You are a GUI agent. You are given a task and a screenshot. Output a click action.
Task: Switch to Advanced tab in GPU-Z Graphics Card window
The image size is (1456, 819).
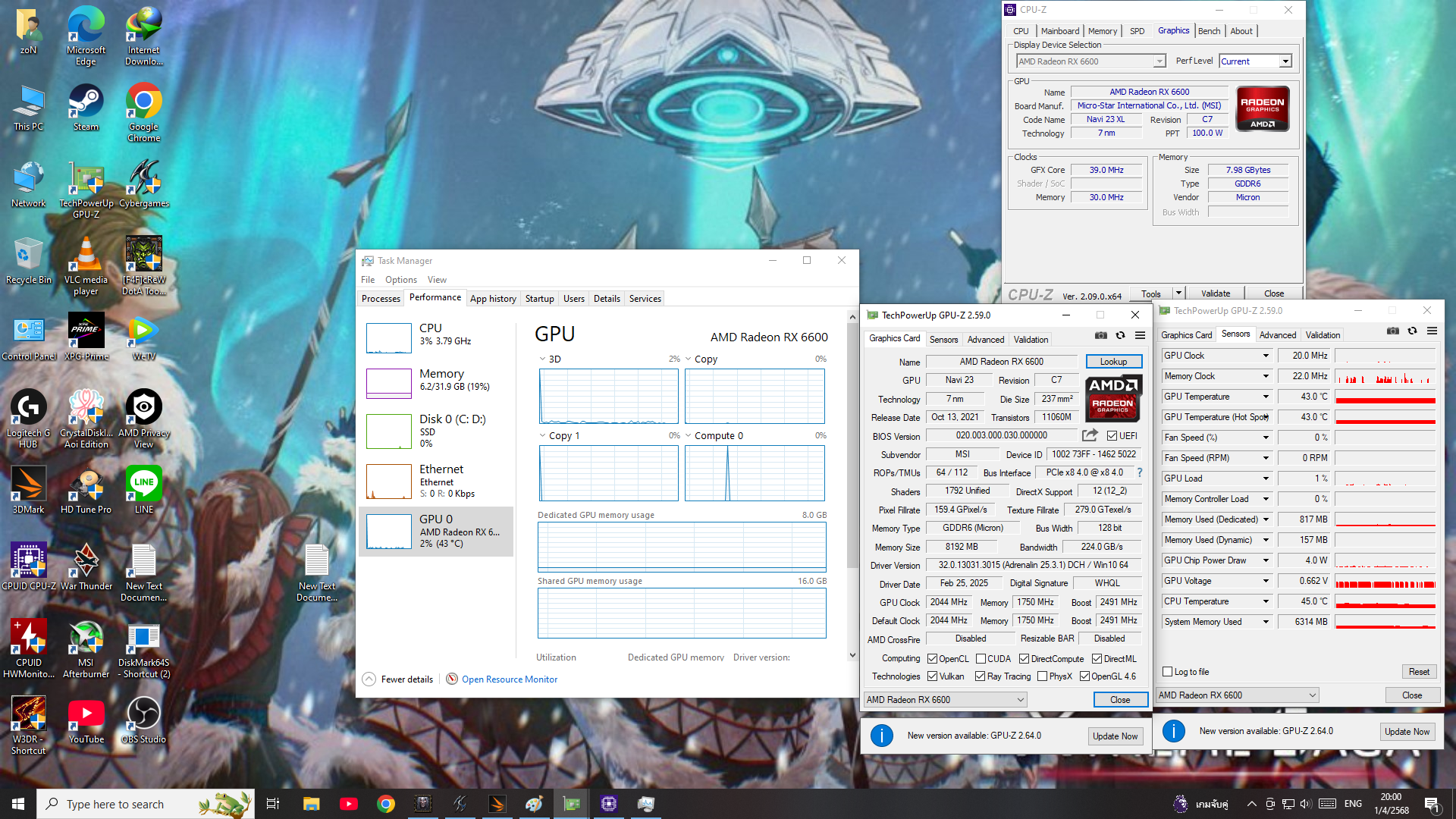click(986, 340)
